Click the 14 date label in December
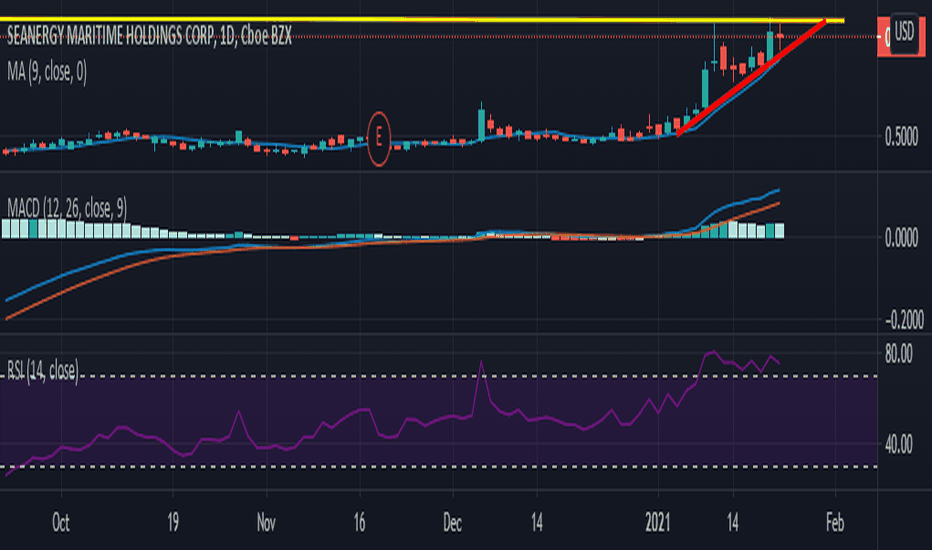The image size is (932, 550). (537, 523)
